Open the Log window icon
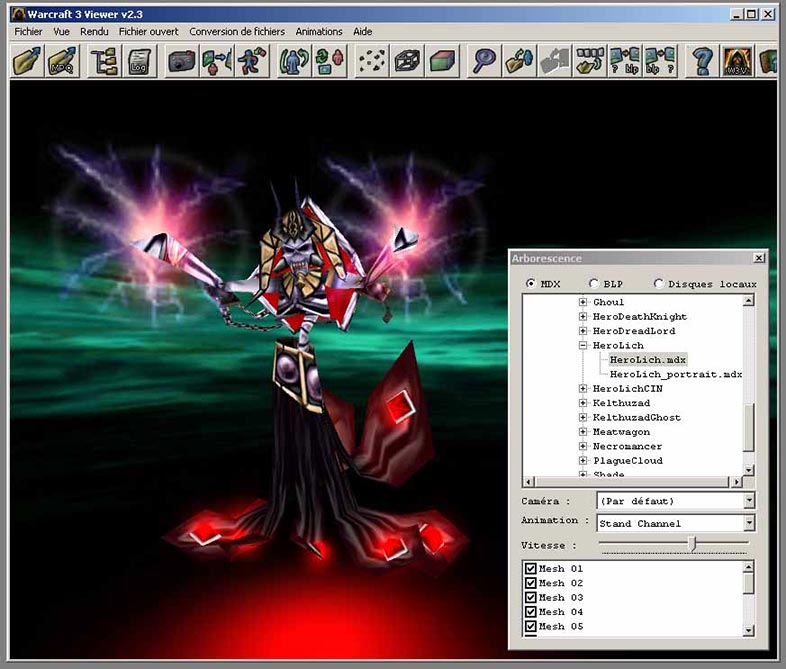 (139, 61)
